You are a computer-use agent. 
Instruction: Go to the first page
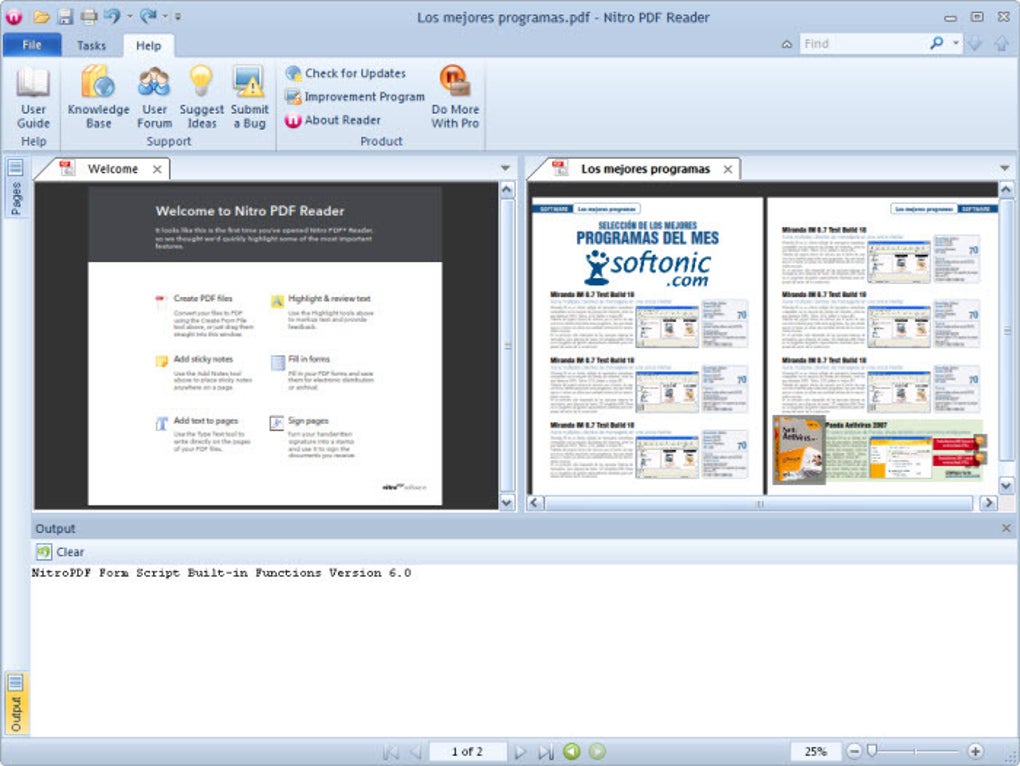pyautogui.click(x=390, y=752)
